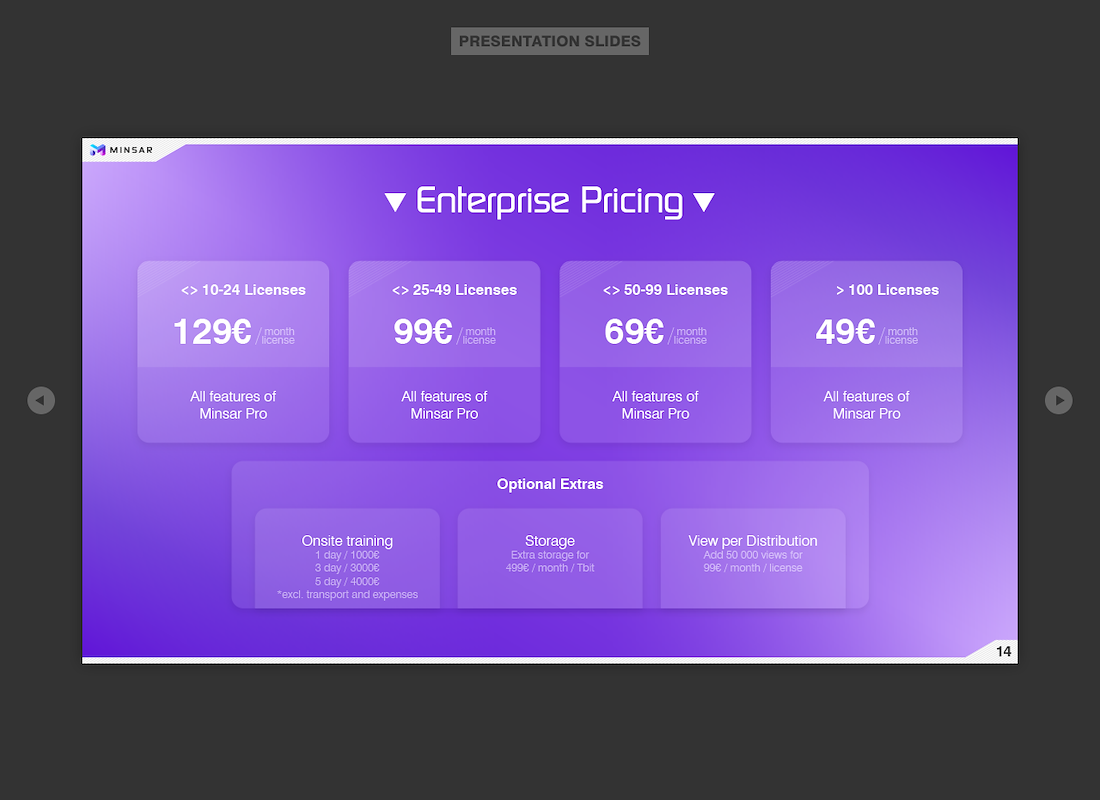Select the > 100 Licenses card header
Image resolution: width=1100 pixels, height=800 pixels.
coord(887,290)
